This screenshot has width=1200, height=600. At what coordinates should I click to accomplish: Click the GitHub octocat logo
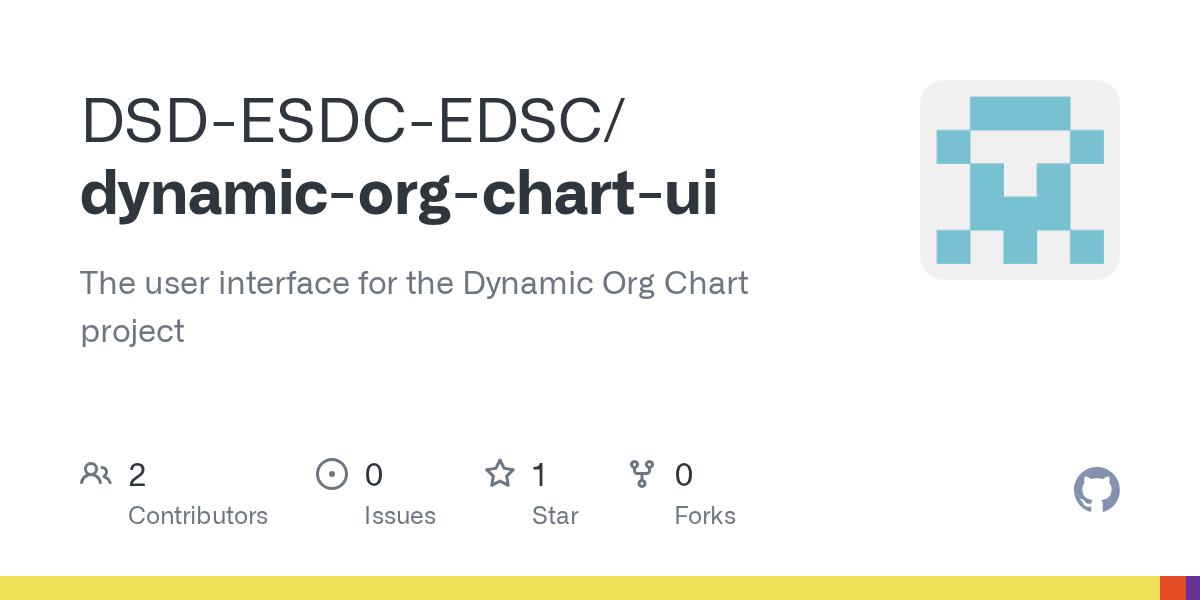pyautogui.click(x=1097, y=490)
